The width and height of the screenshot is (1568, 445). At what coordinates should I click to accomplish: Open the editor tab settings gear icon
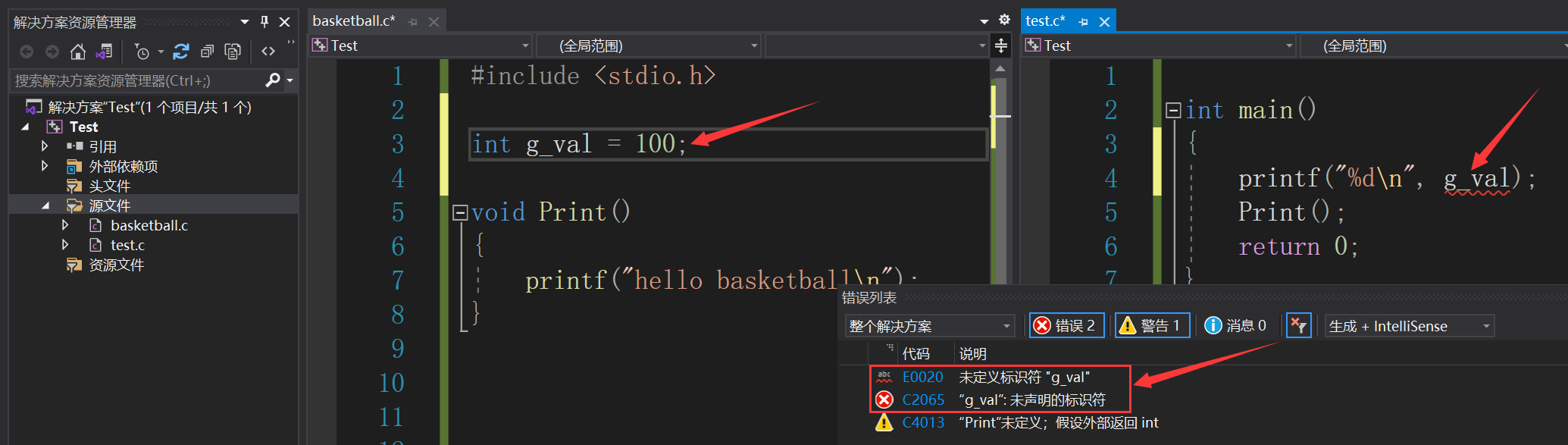coord(1004,20)
